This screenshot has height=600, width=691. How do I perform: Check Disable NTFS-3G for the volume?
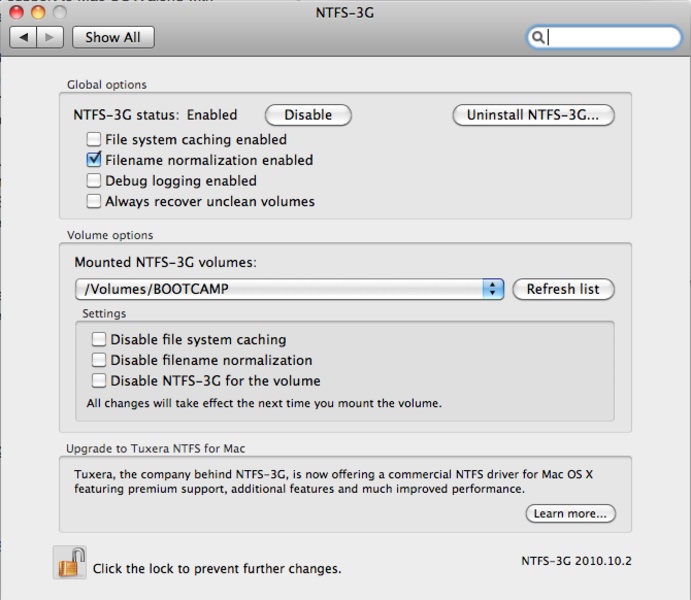pos(99,381)
